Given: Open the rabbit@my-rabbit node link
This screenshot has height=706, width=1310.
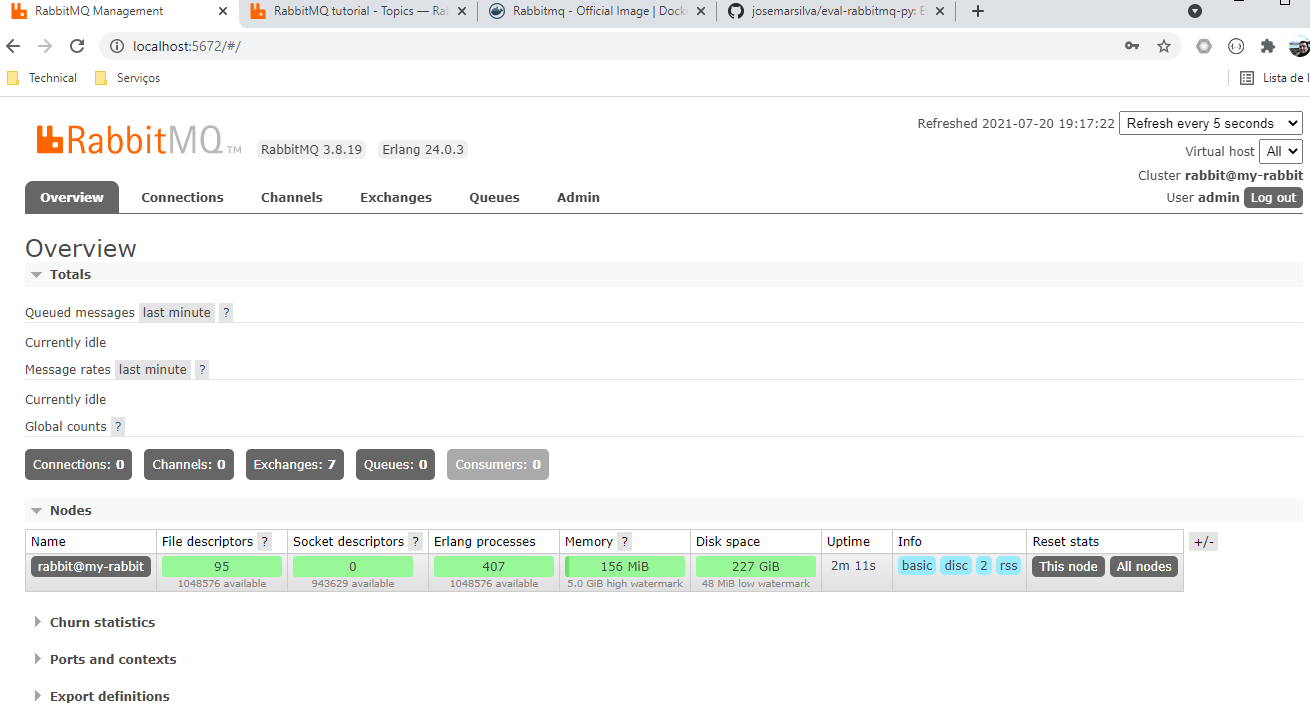Looking at the screenshot, I should tap(91, 566).
